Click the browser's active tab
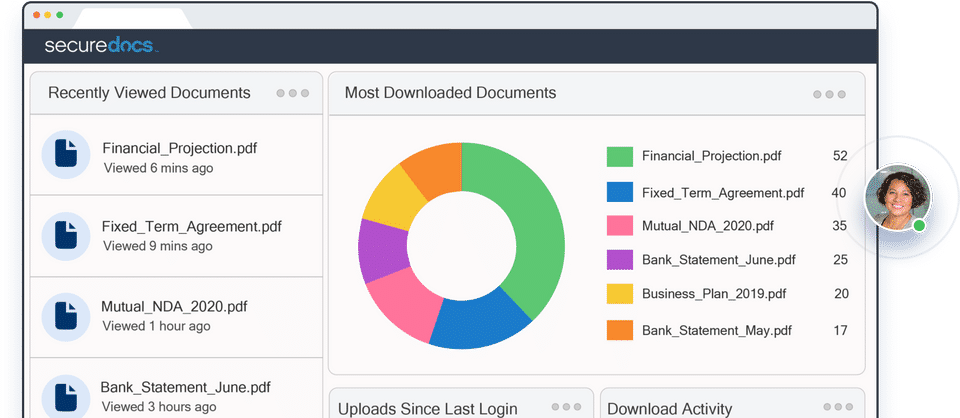The image size is (960, 418). [x=132, y=19]
